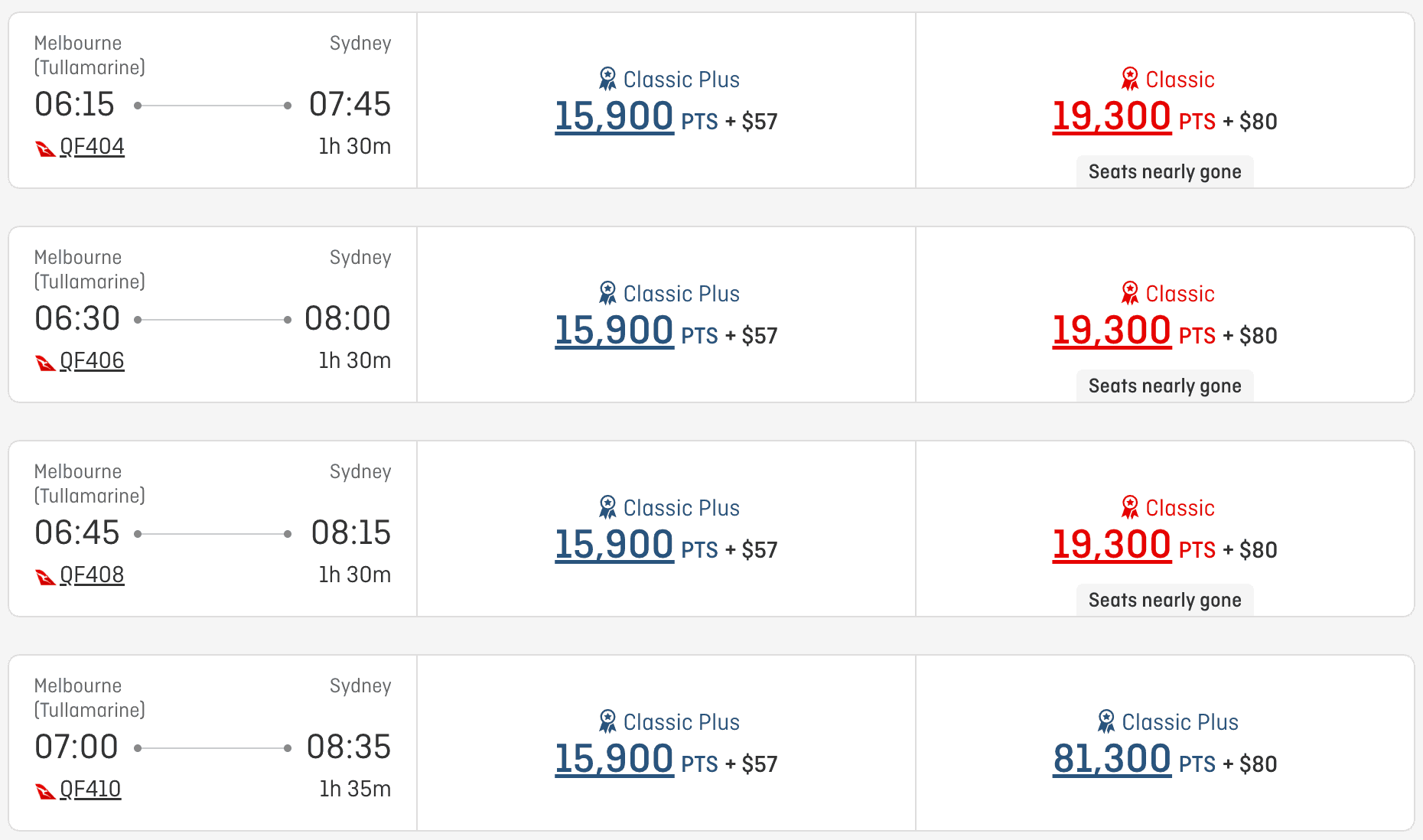Click the 'Seats nearly gone' badge on QF404
1423x840 pixels.
tap(1164, 171)
